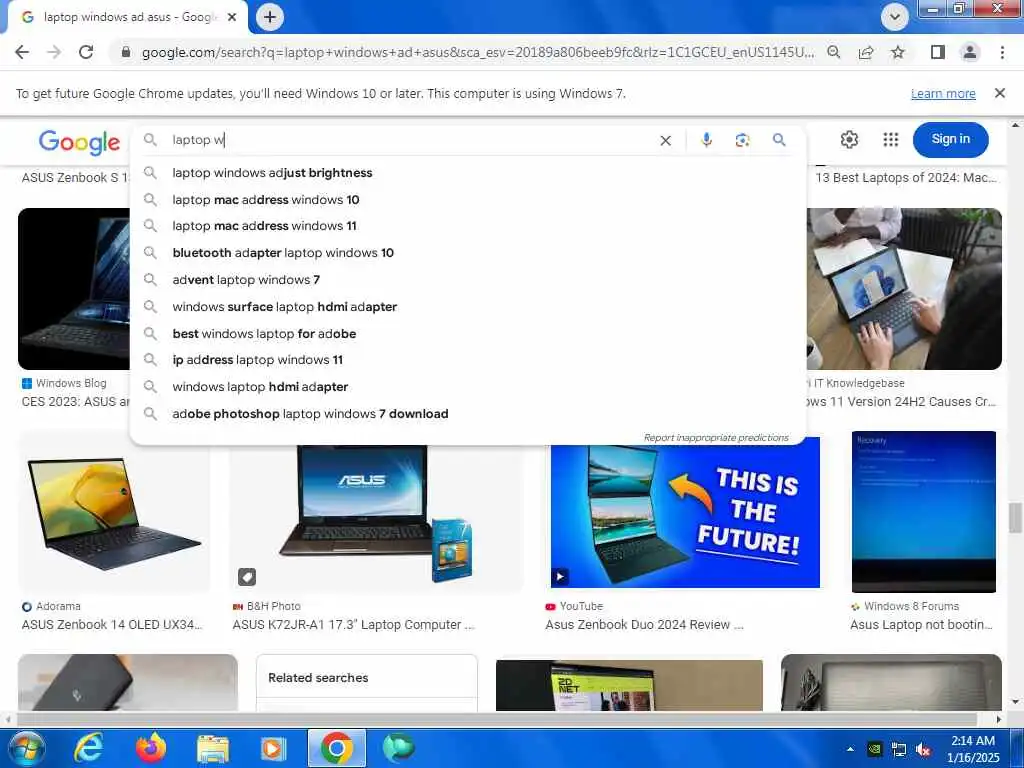This screenshot has height=768, width=1024.
Task: Choose best windows laptop for adobe
Action: [468, 334]
